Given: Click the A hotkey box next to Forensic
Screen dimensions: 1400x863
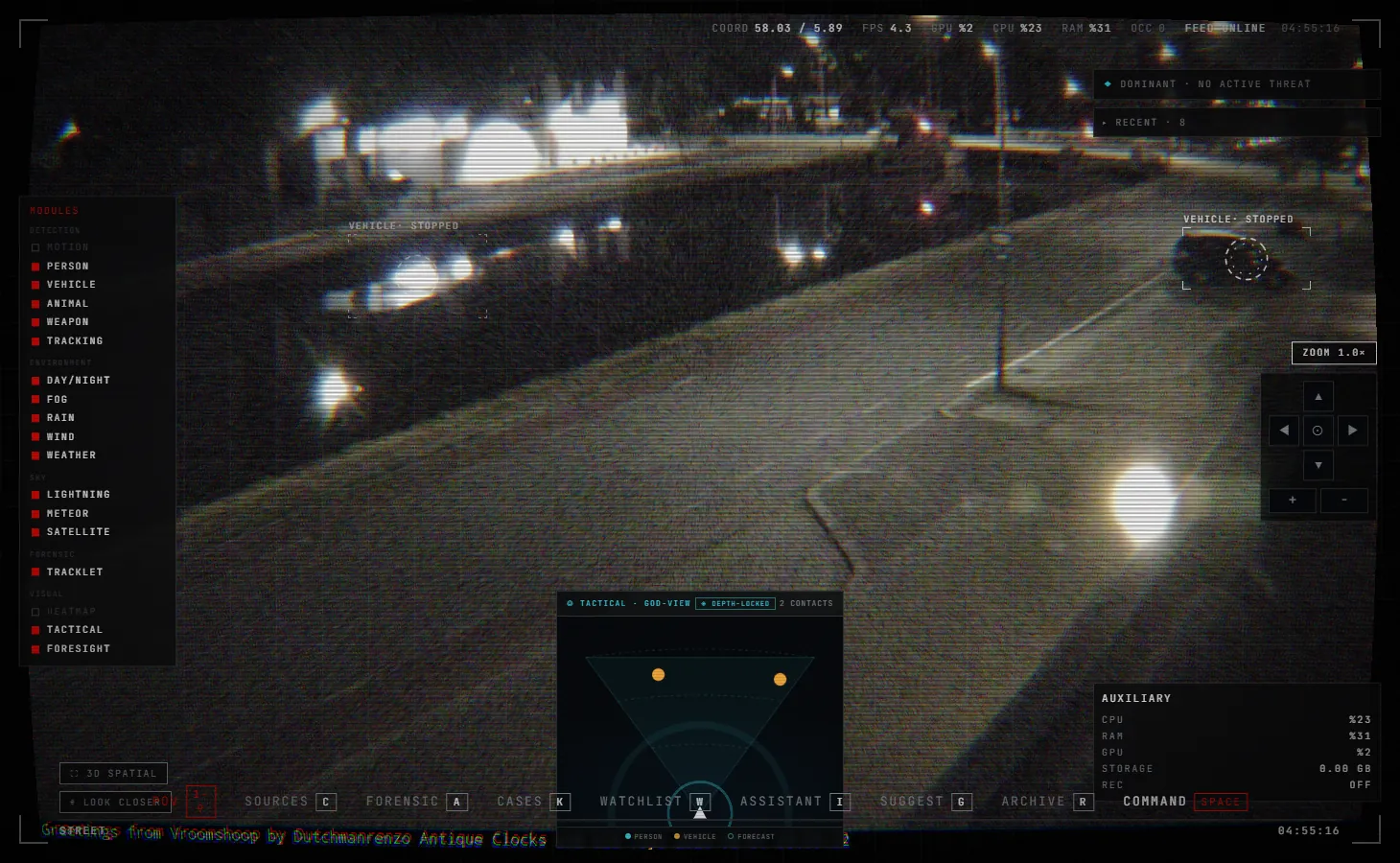Looking at the screenshot, I should click(x=457, y=802).
